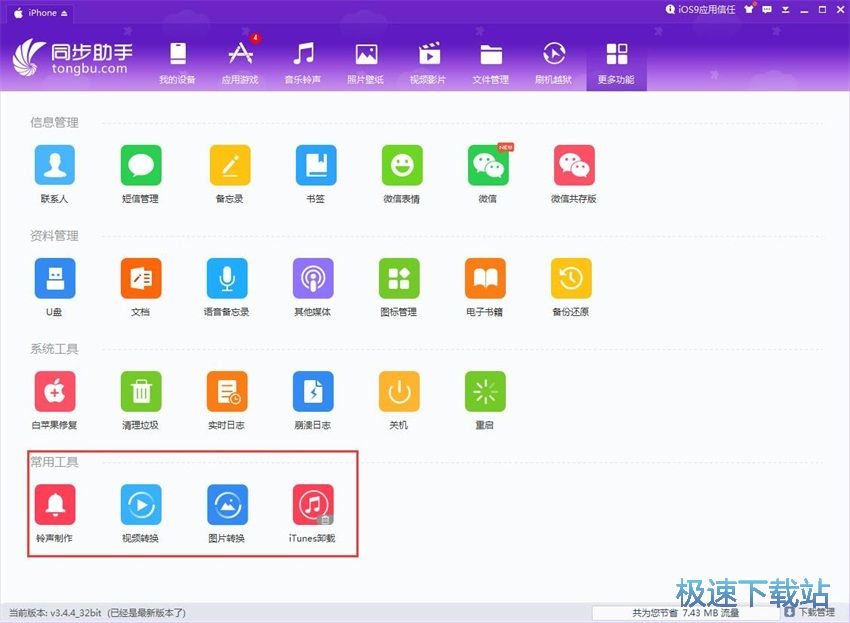This screenshot has width=850, height=623.
Task: Open 视频转换 video converter
Action: [141, 505]
